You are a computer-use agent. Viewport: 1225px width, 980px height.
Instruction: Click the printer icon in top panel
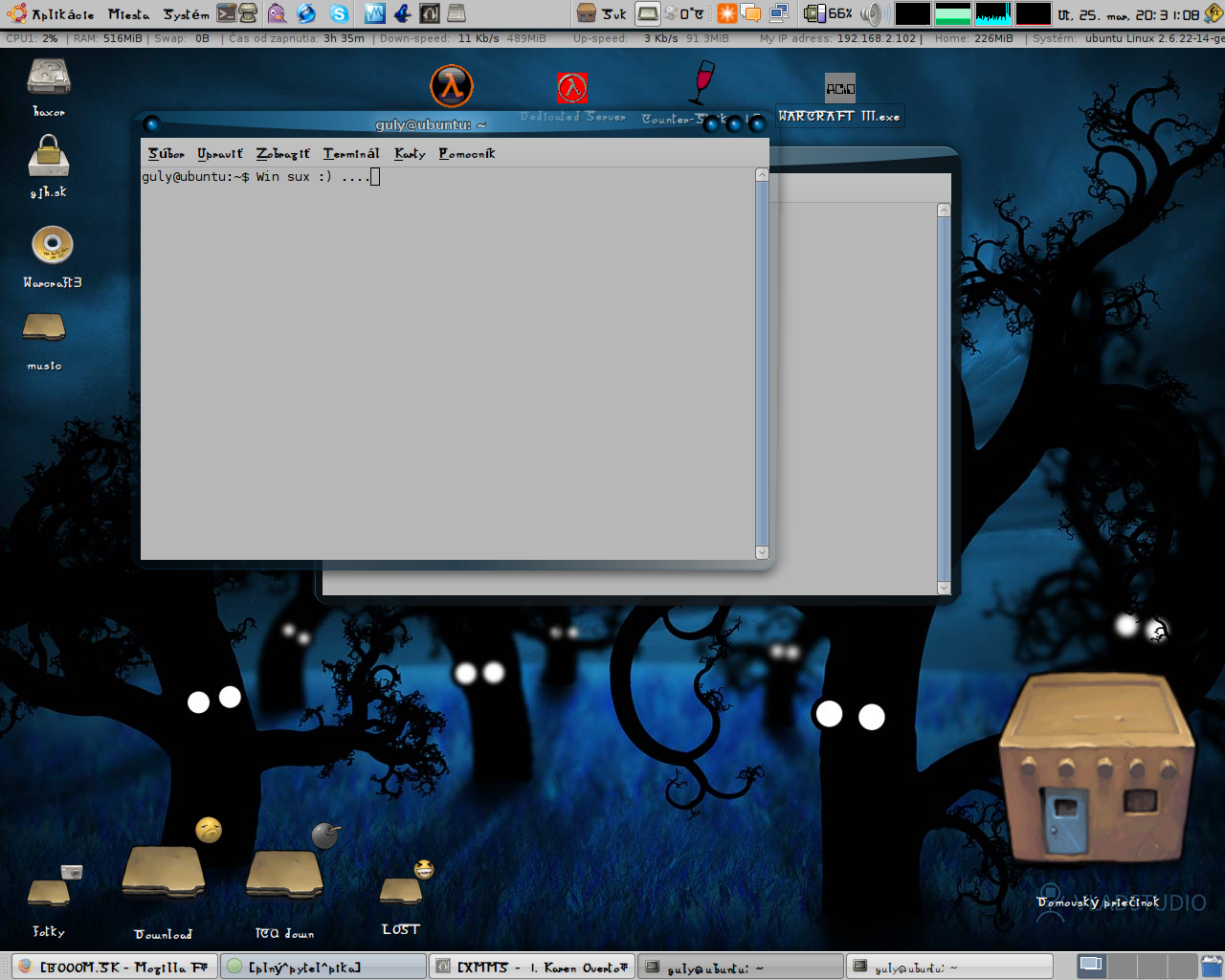[x=248, y=13]
